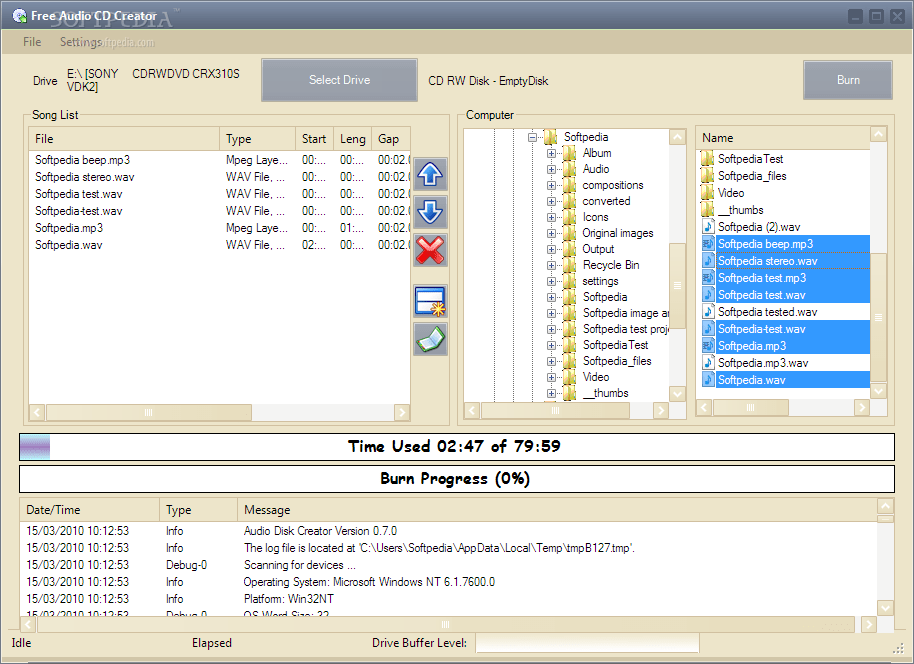Click the Leng column header
The image size is (914, 664).
point(352,139)
